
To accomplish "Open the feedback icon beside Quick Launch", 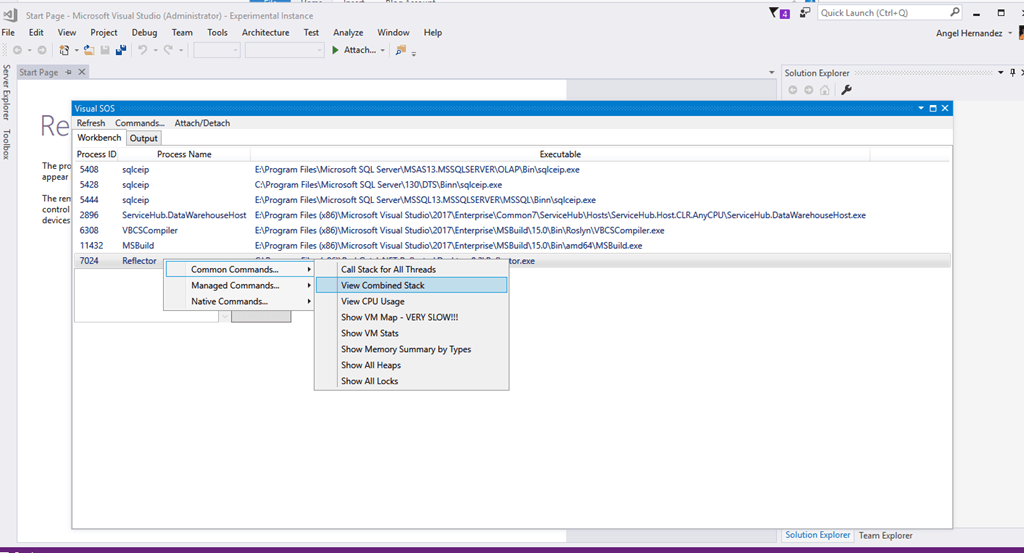I will pyautogui.click(x=804, y=13).
